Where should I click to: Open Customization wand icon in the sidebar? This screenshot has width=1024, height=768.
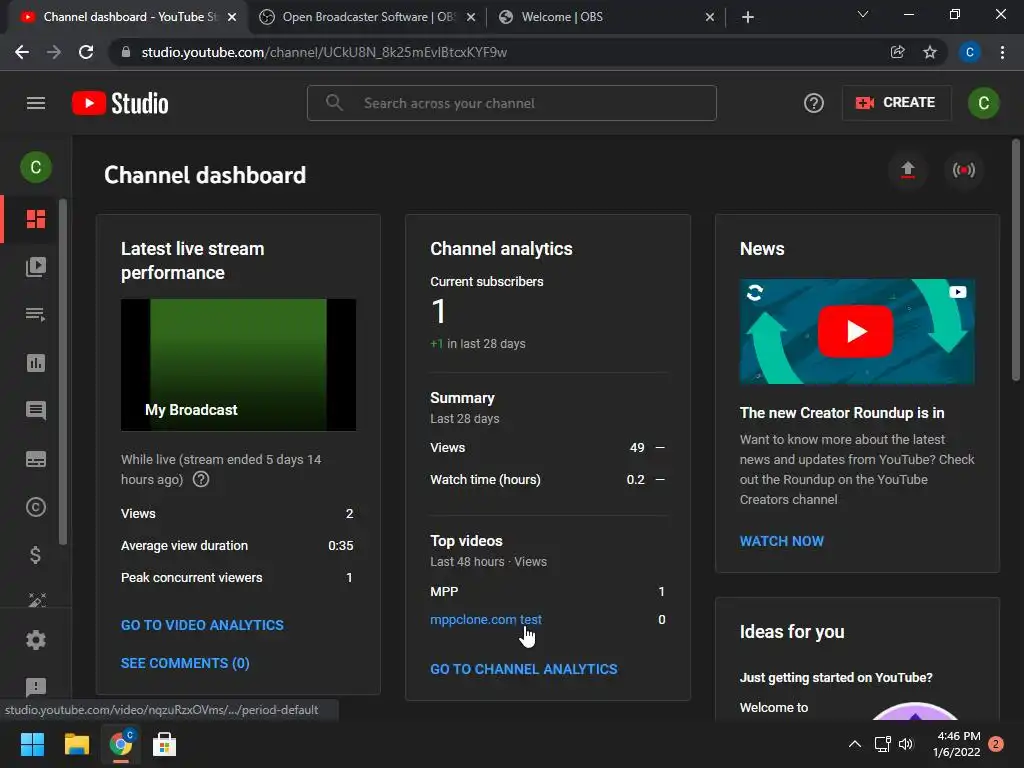click(36, 600)
